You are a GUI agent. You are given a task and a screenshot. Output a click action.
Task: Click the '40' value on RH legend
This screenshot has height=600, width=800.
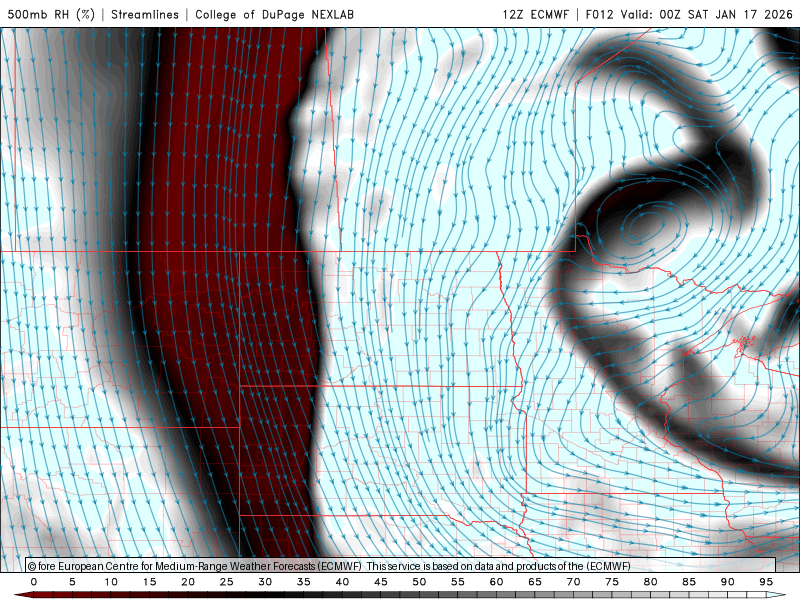click(x=342, y=582)
